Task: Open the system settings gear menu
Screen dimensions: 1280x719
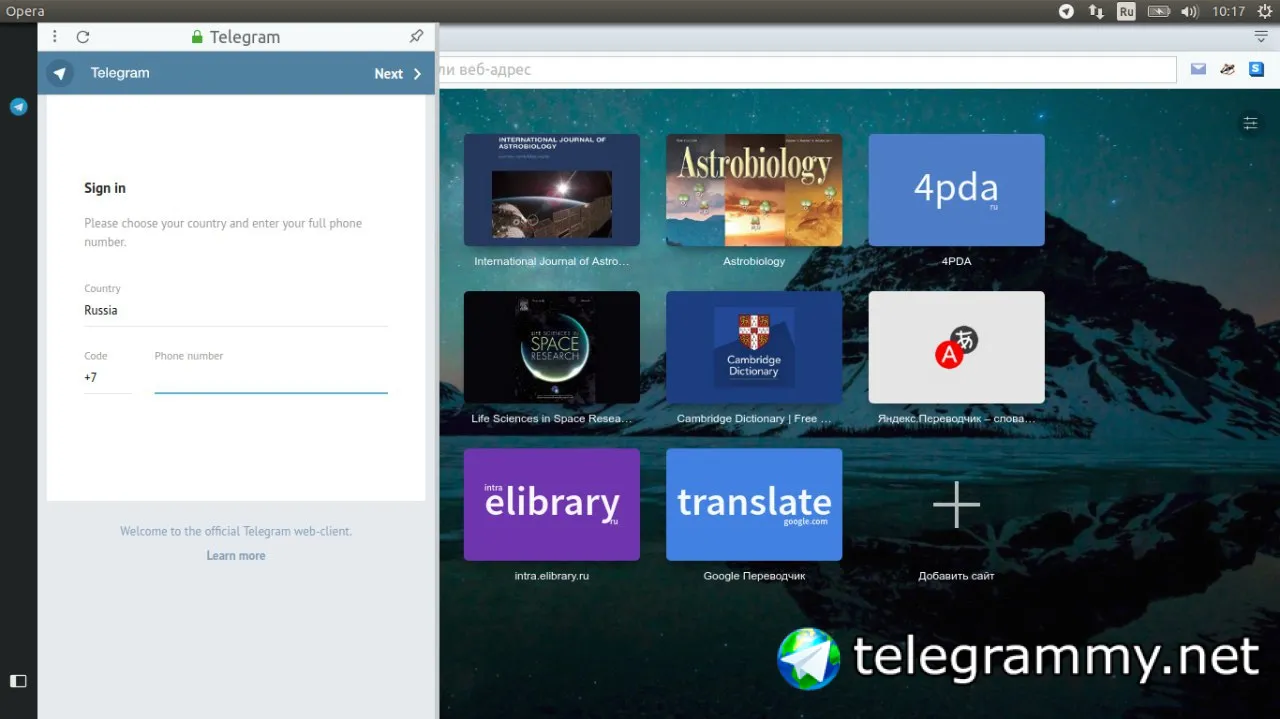Action: (x=1265, y=11)
